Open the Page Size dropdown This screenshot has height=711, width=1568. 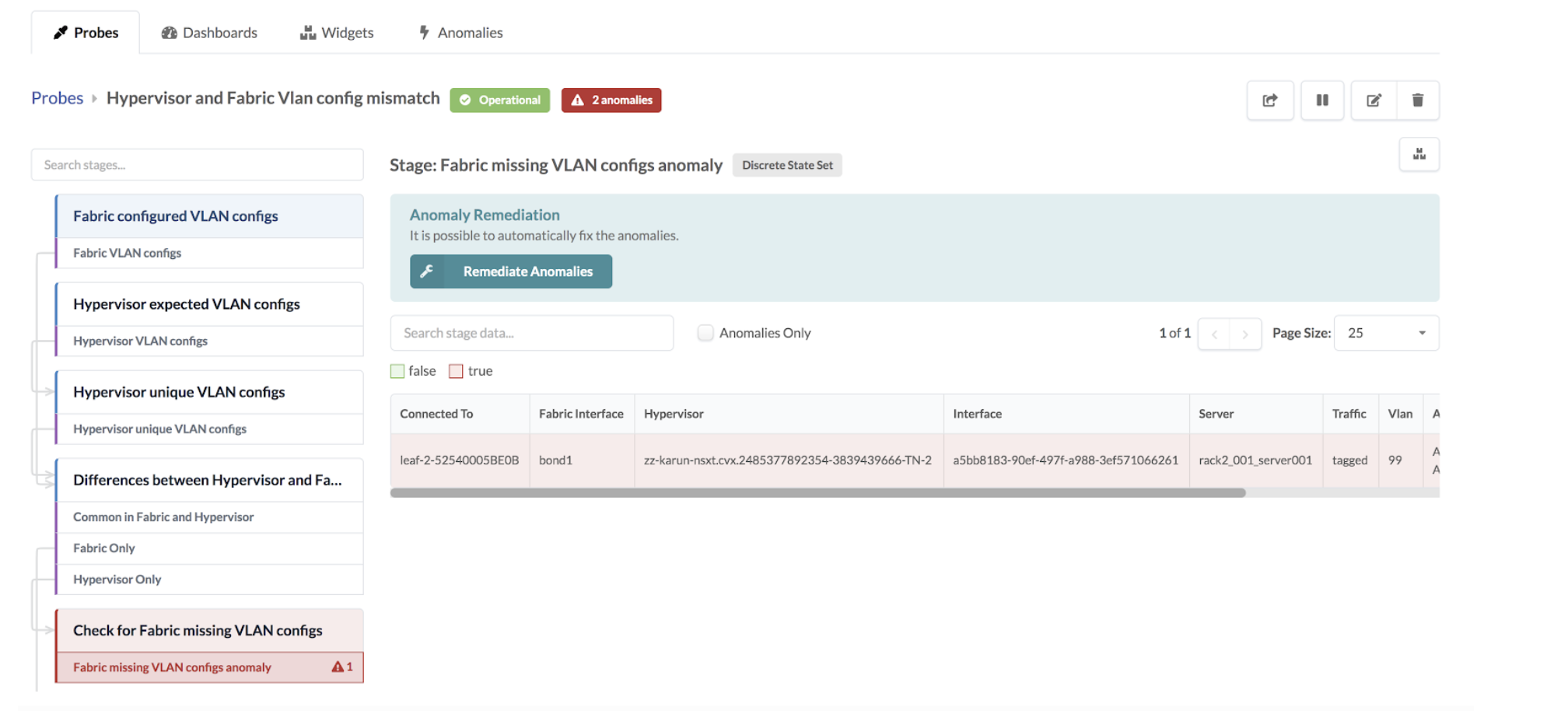coord(1387,333)
